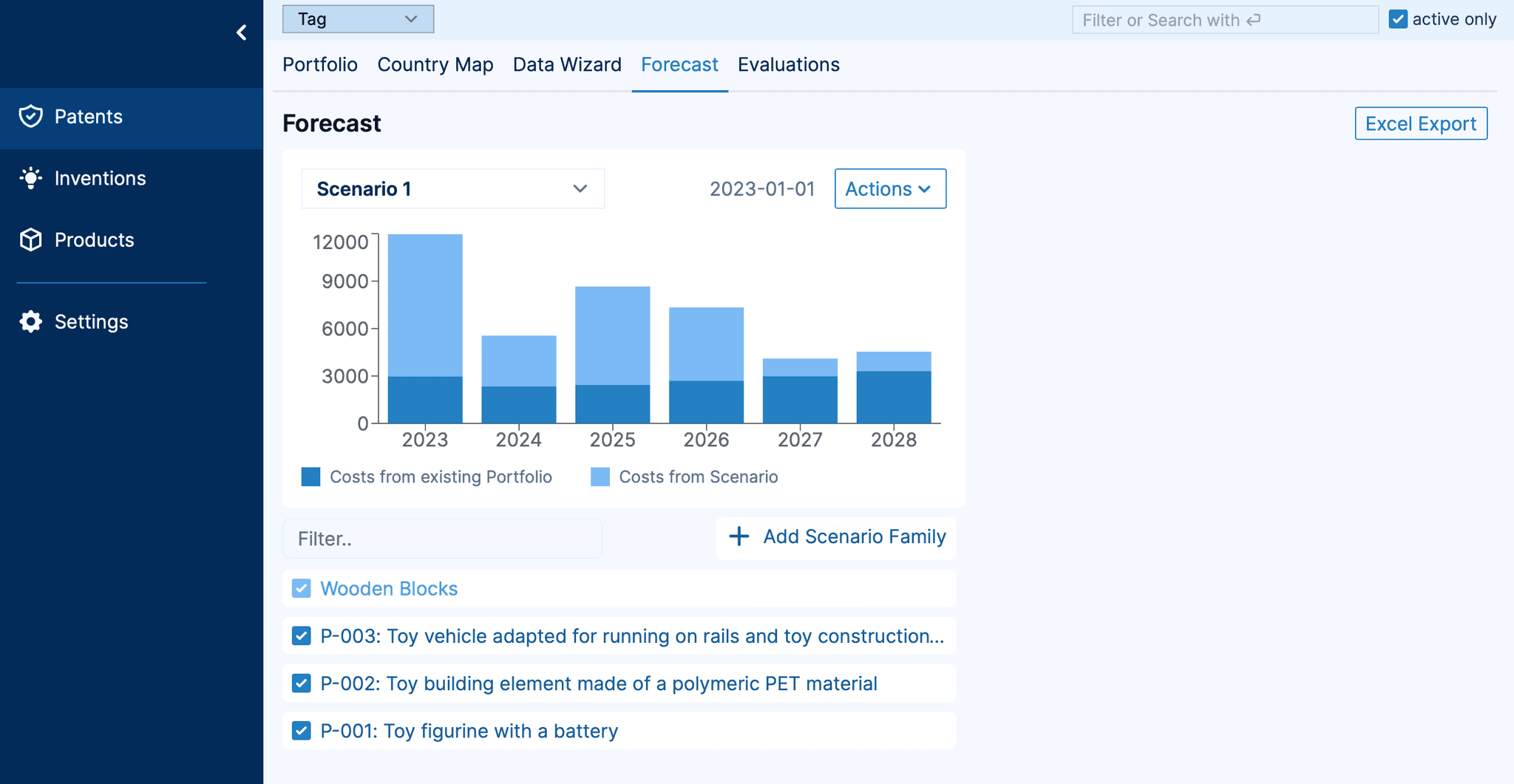The height and width of the screenshot is (784, 1514).
Task: Click the Patents shield icon
Action: point(31,117)
